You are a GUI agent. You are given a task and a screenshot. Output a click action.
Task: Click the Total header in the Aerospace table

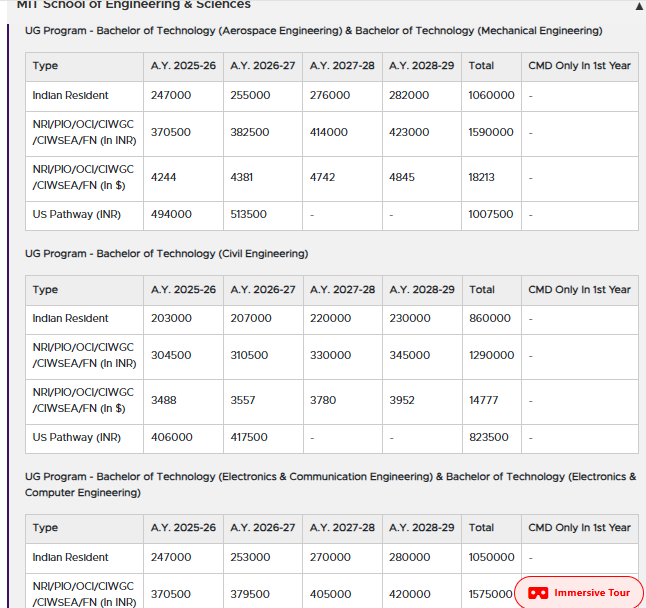481,66
